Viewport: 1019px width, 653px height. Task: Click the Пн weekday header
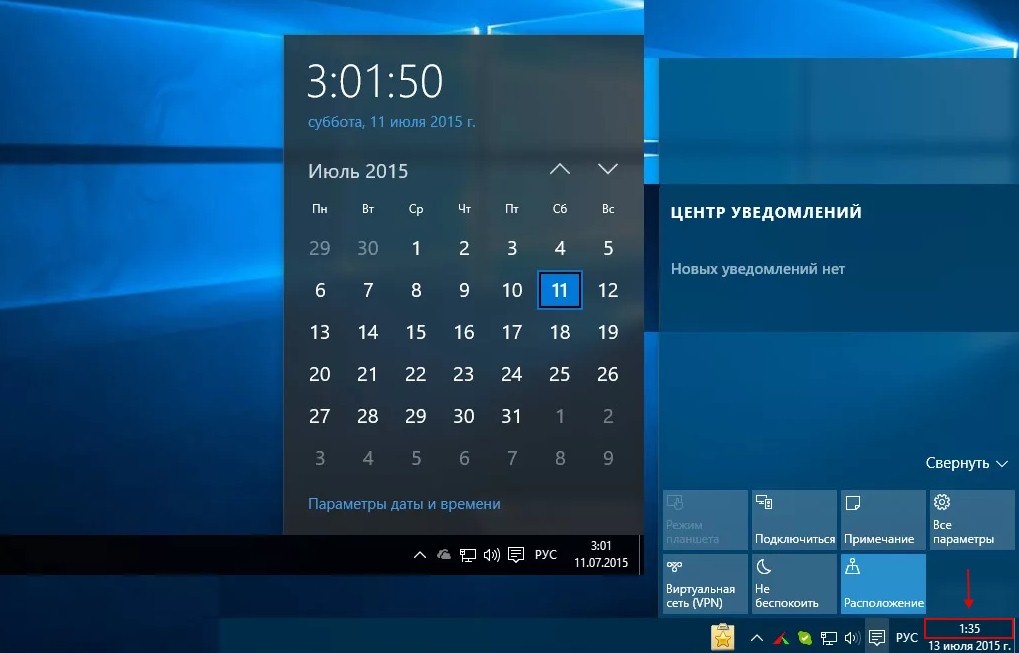pos(320,209)
